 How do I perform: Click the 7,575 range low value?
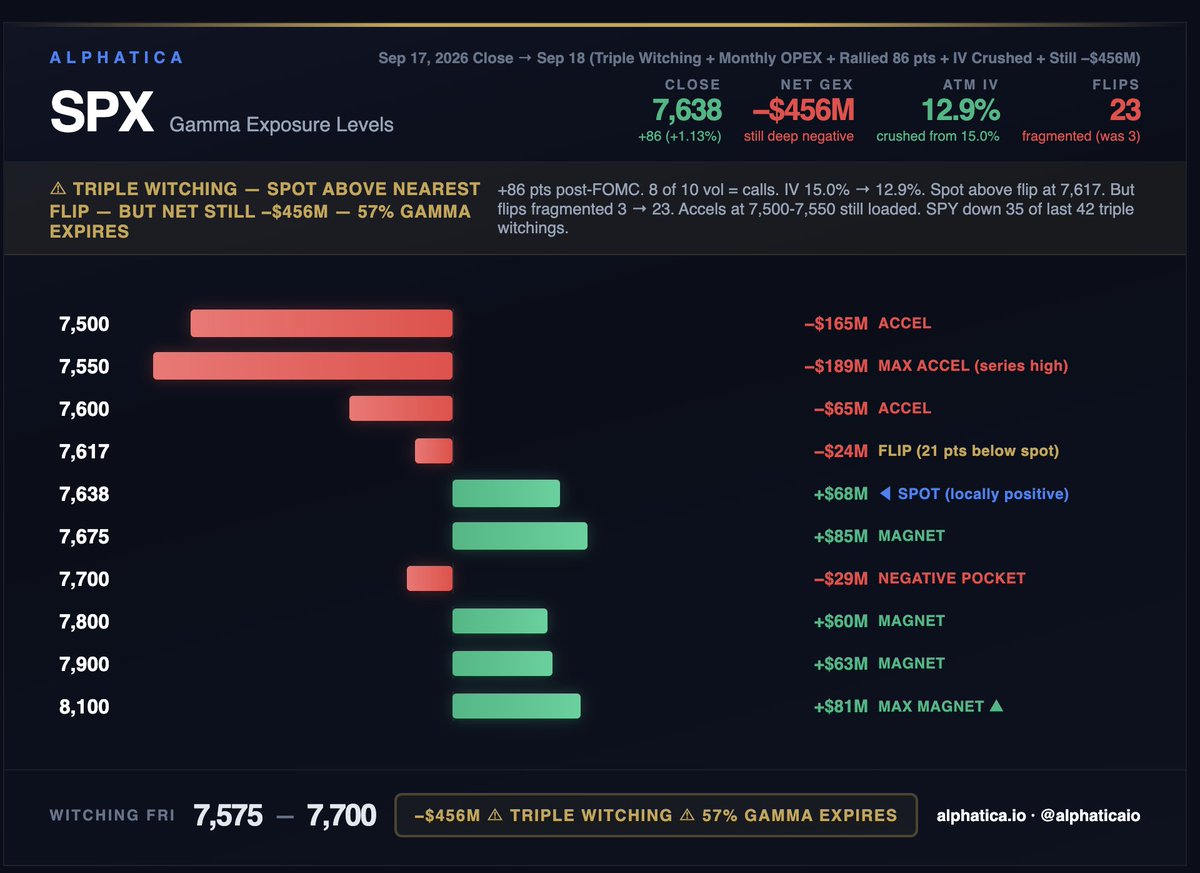228,816
